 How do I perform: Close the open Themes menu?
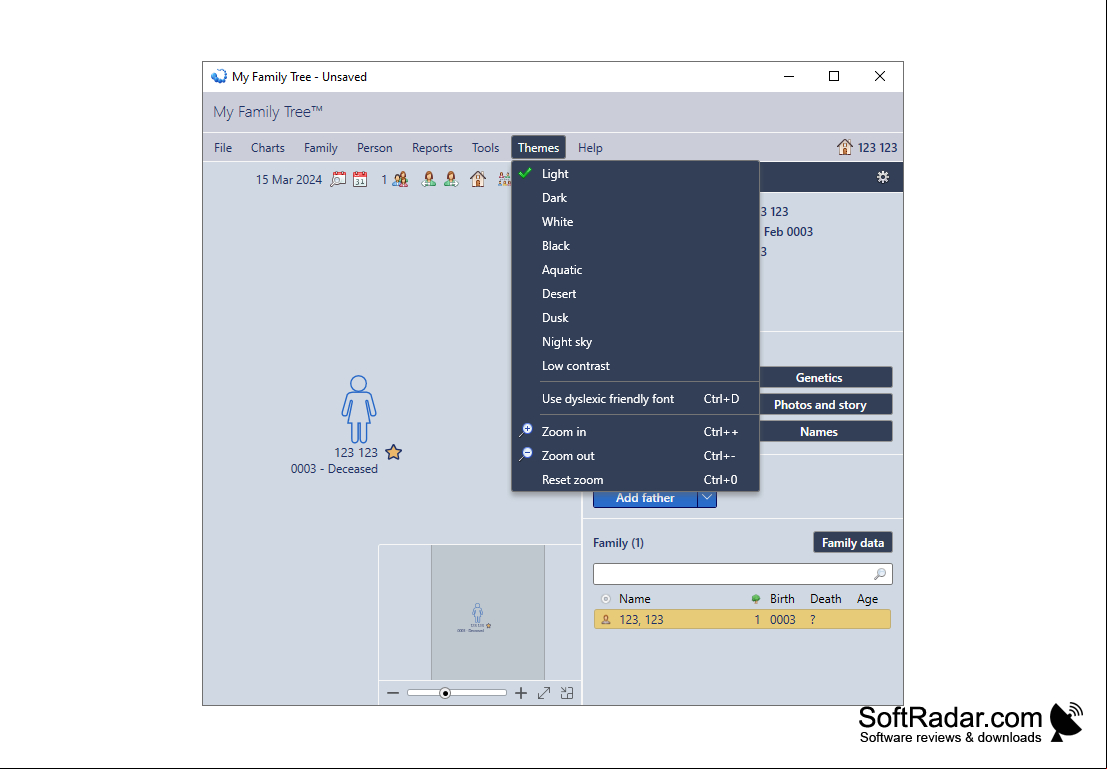(x=538, y=148)
